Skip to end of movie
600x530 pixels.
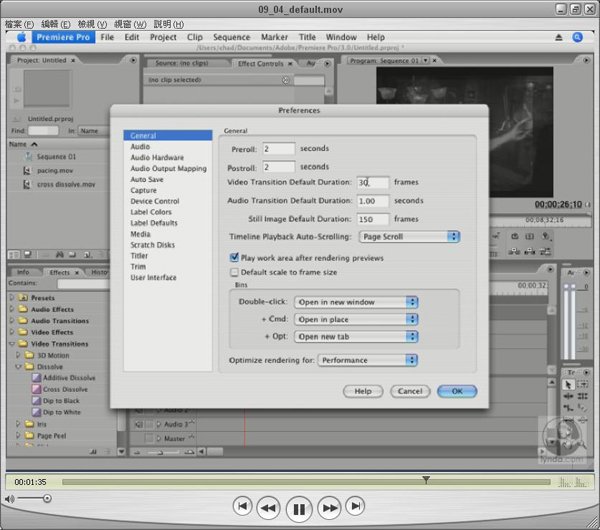(x=355, y=506)
